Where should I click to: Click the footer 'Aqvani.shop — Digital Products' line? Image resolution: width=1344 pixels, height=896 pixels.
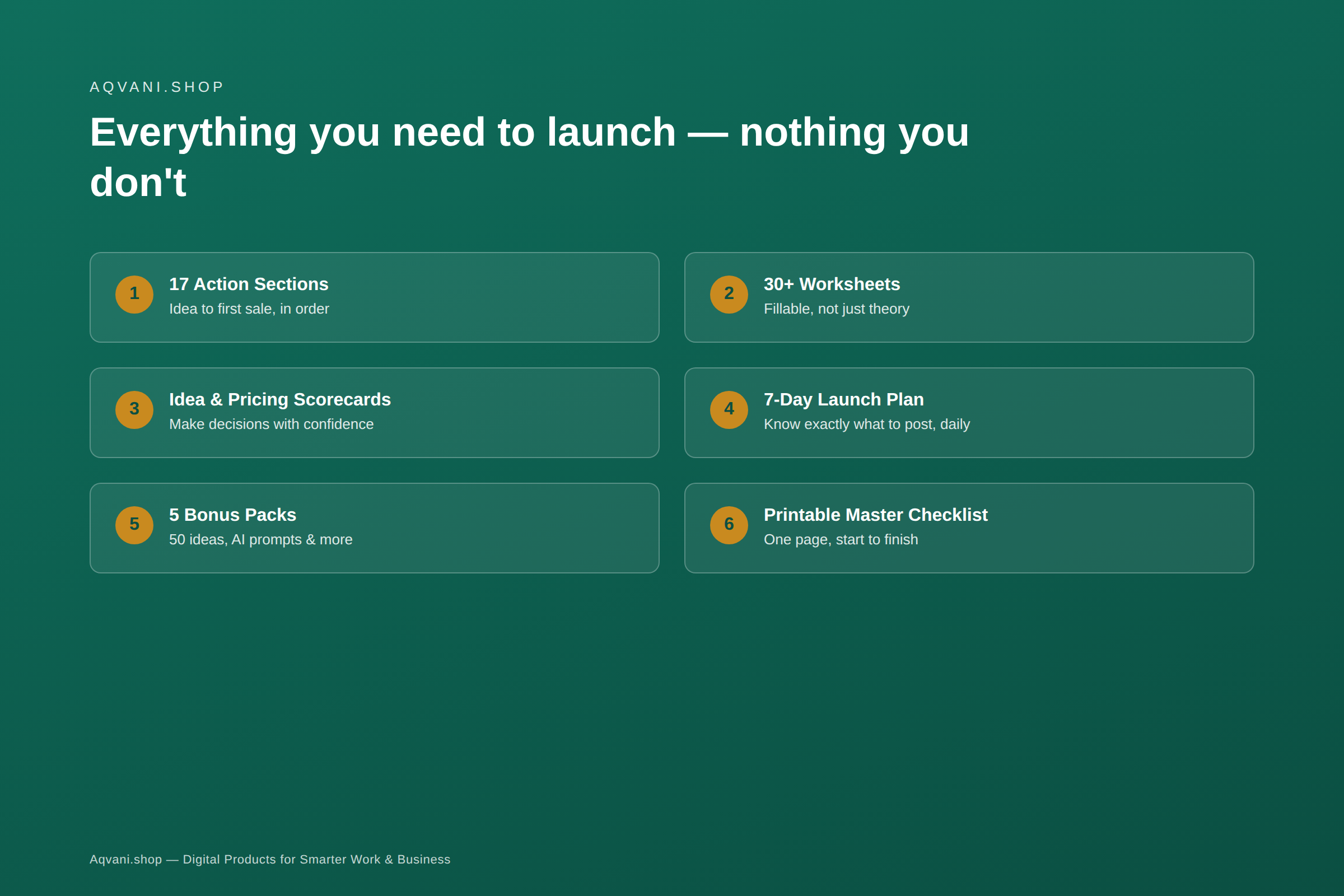coord(270,860)
